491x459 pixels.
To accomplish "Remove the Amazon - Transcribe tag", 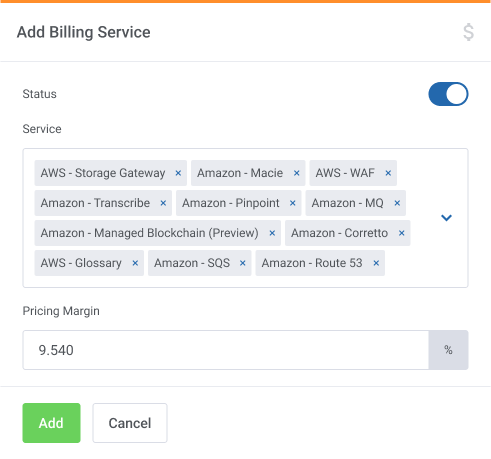I will click(163, 203).
